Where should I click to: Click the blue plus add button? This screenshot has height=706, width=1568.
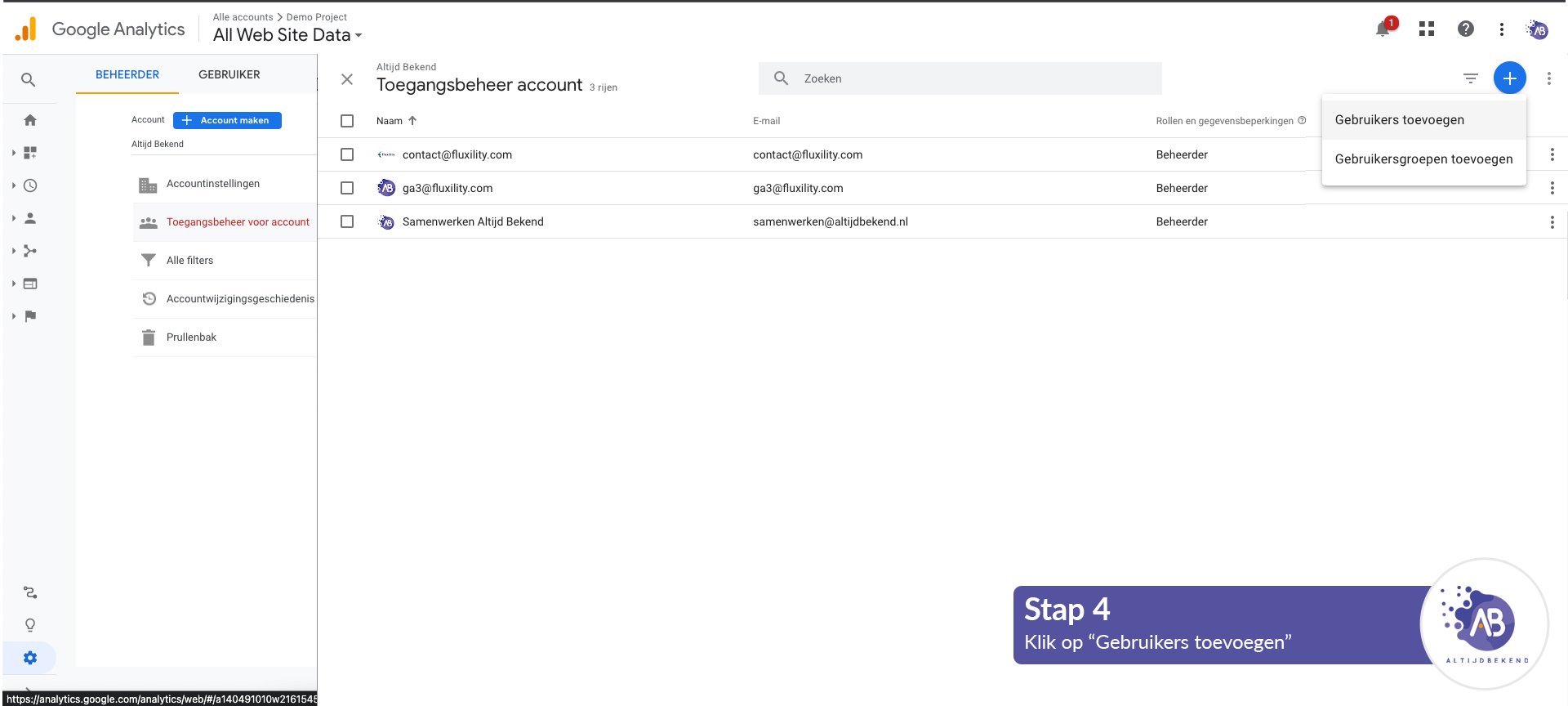[1509, 78]
